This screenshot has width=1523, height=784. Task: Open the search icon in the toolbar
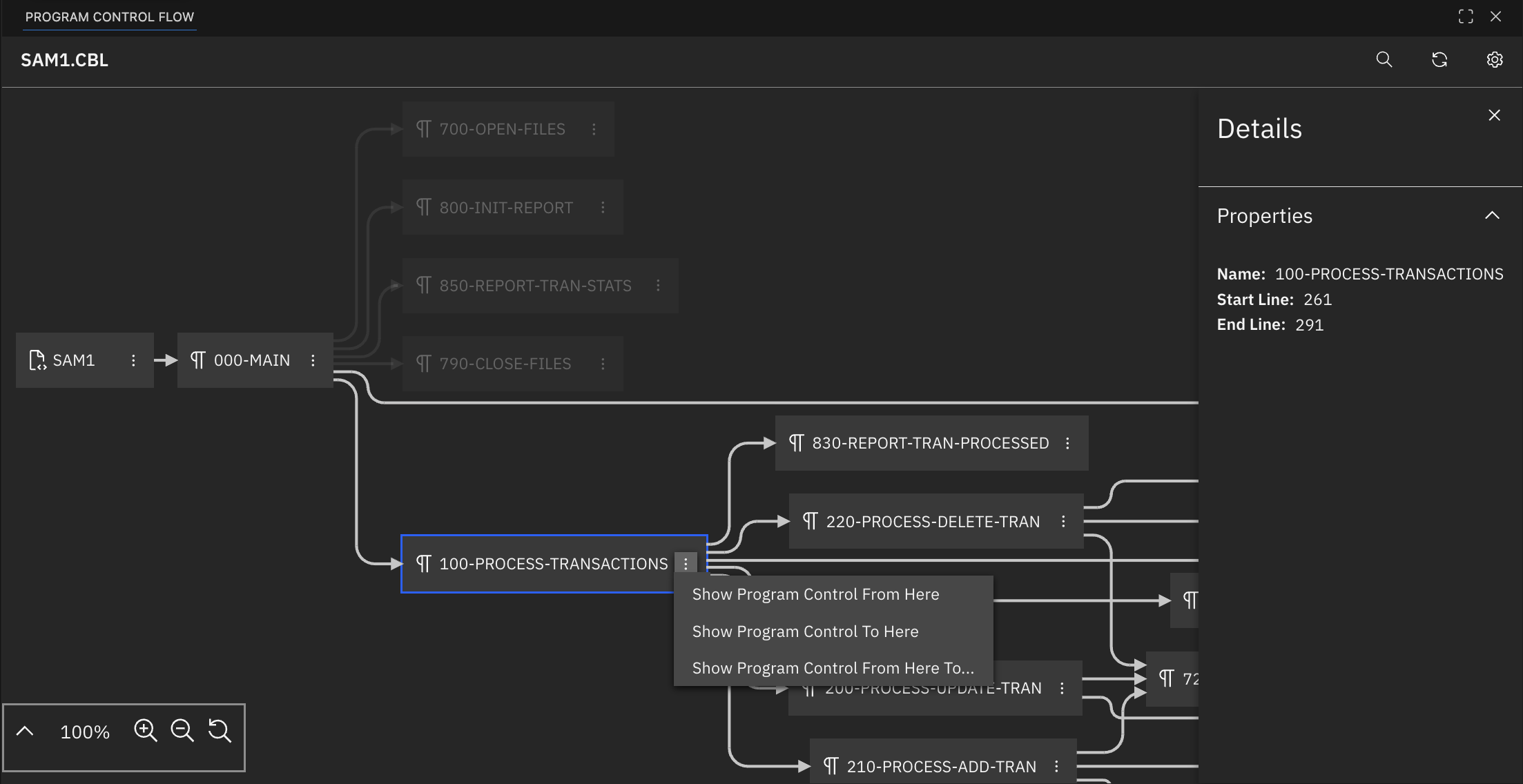(x=1384, y=60)
